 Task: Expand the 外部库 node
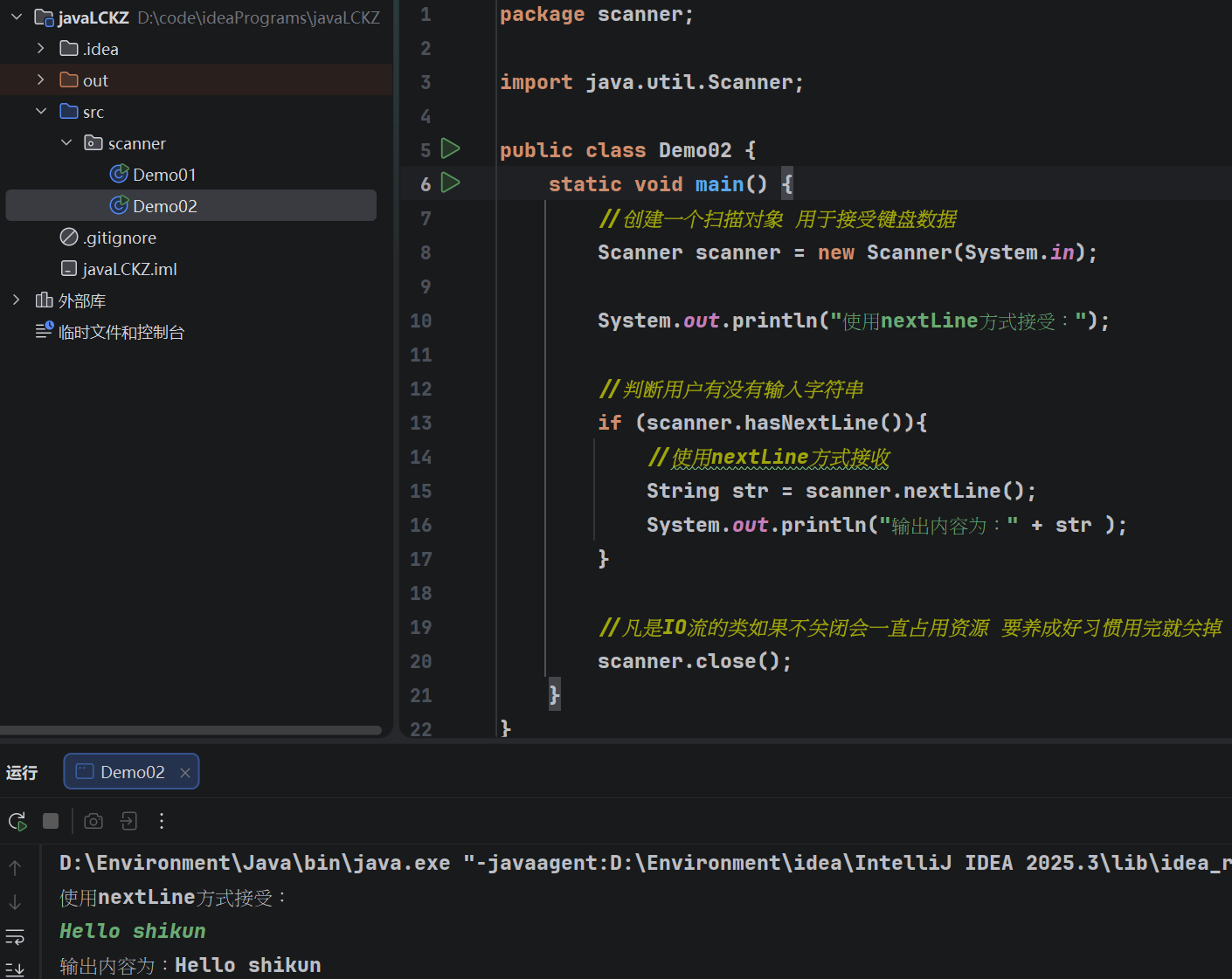pos(16,300)
